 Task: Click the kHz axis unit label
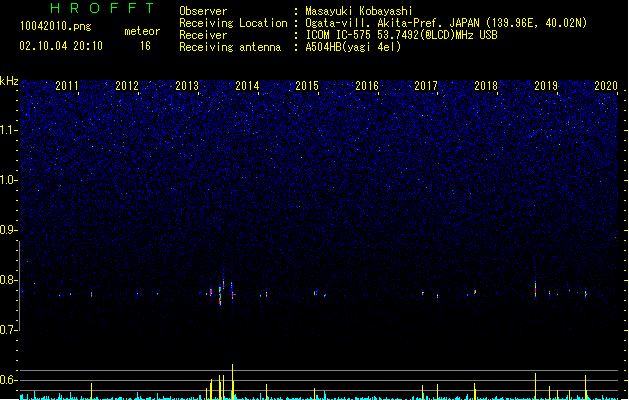click(9, 81)
